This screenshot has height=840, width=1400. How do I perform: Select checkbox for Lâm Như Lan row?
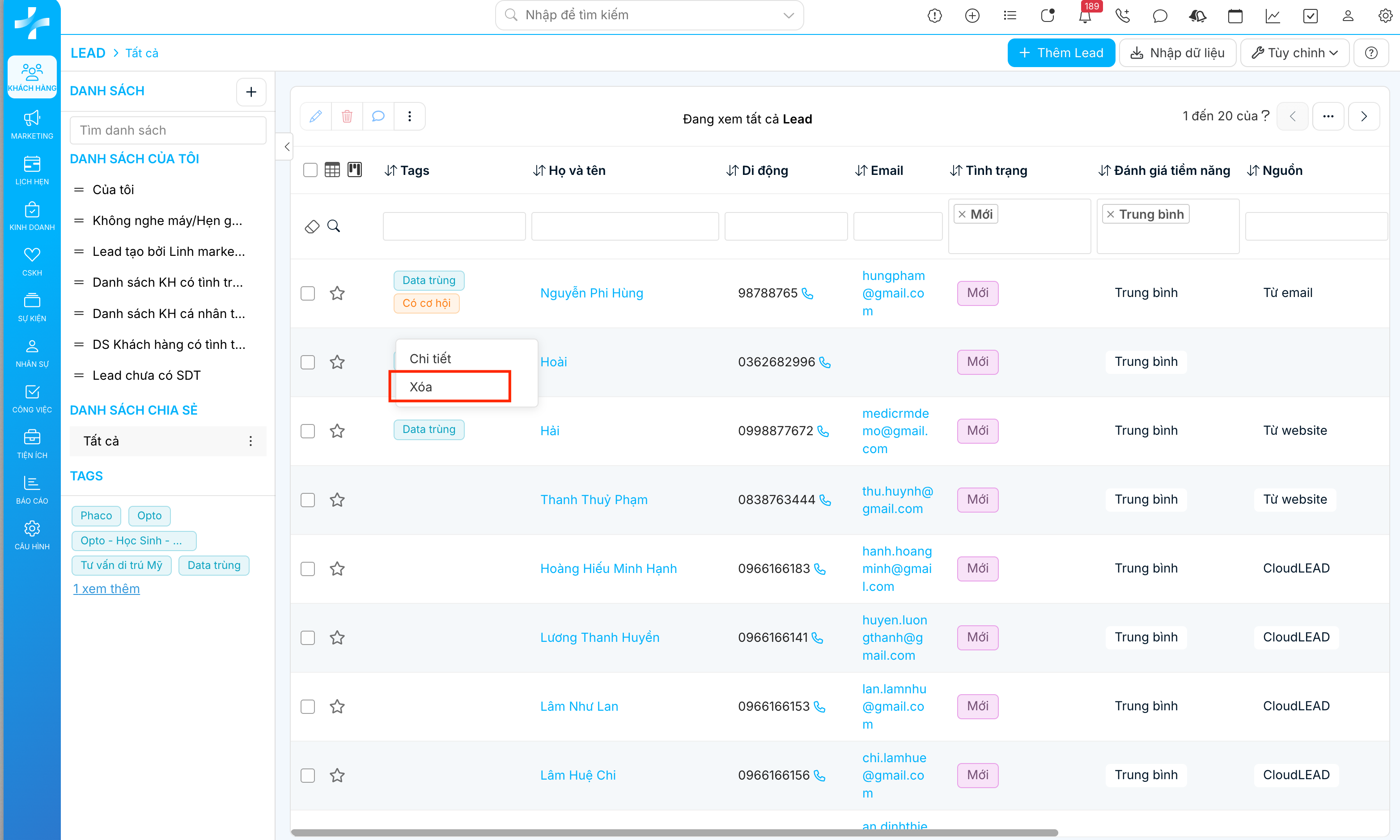(308, 706)
